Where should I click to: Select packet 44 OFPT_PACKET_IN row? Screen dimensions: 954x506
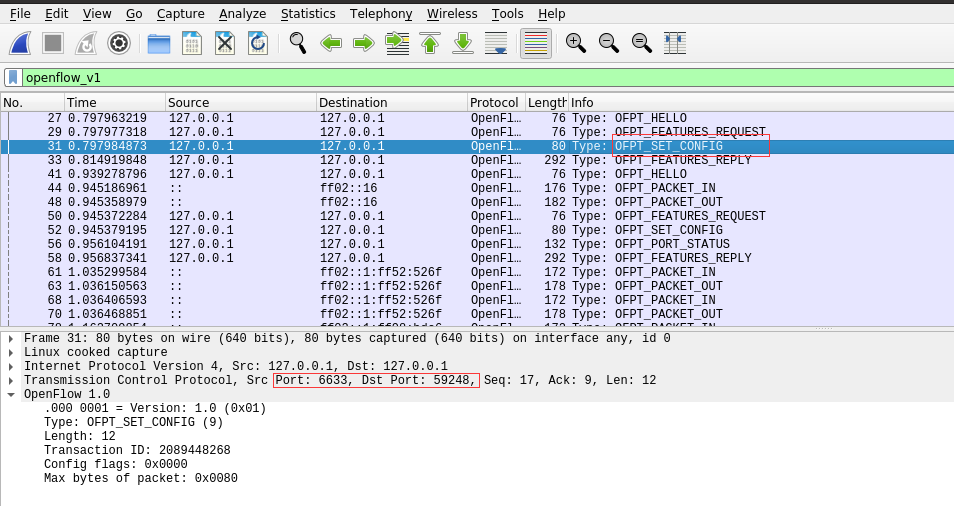(x=477, y=188)
